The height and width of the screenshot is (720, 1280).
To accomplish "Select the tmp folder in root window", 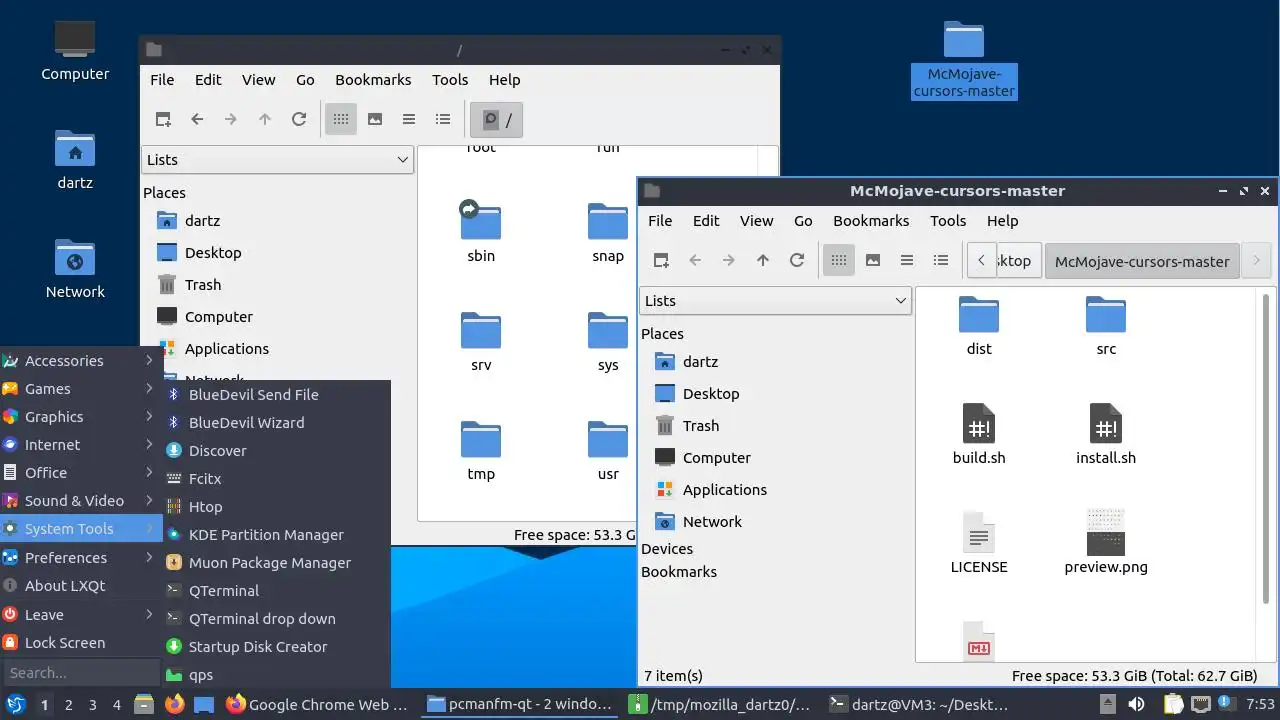I will 481,451.
